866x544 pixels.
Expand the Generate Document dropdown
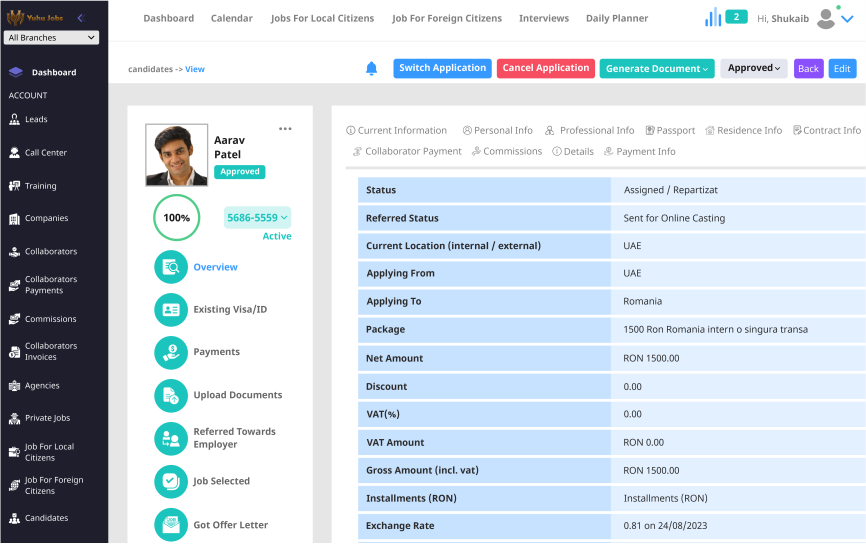(657, 69)
